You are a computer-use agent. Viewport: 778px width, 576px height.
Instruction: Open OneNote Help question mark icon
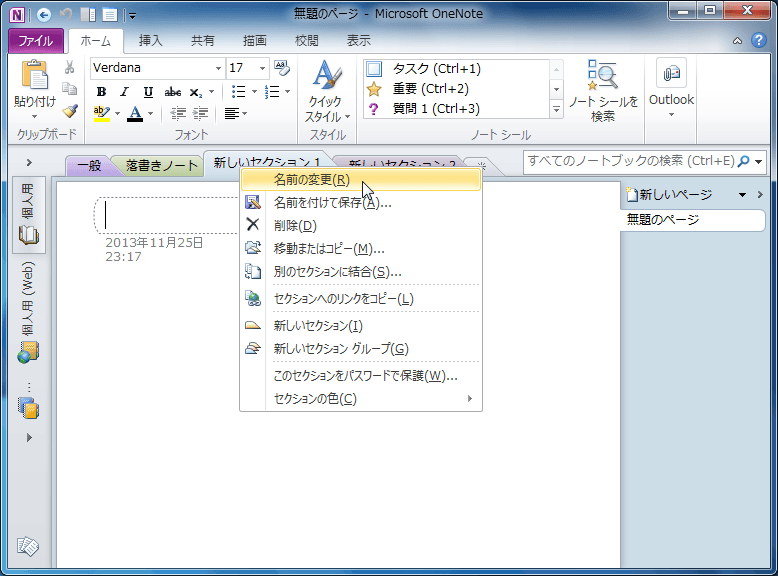point(759,40)
